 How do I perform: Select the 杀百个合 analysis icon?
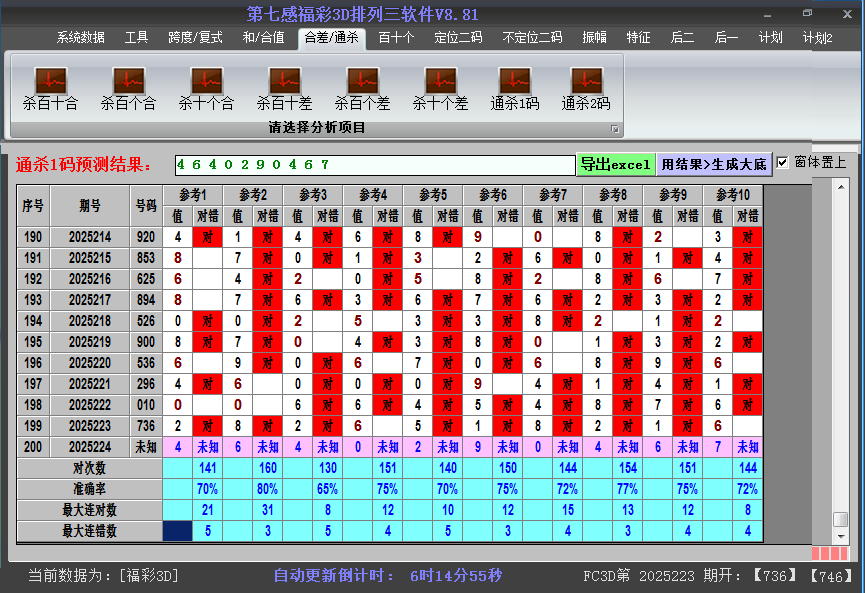[x=129, y=89]
